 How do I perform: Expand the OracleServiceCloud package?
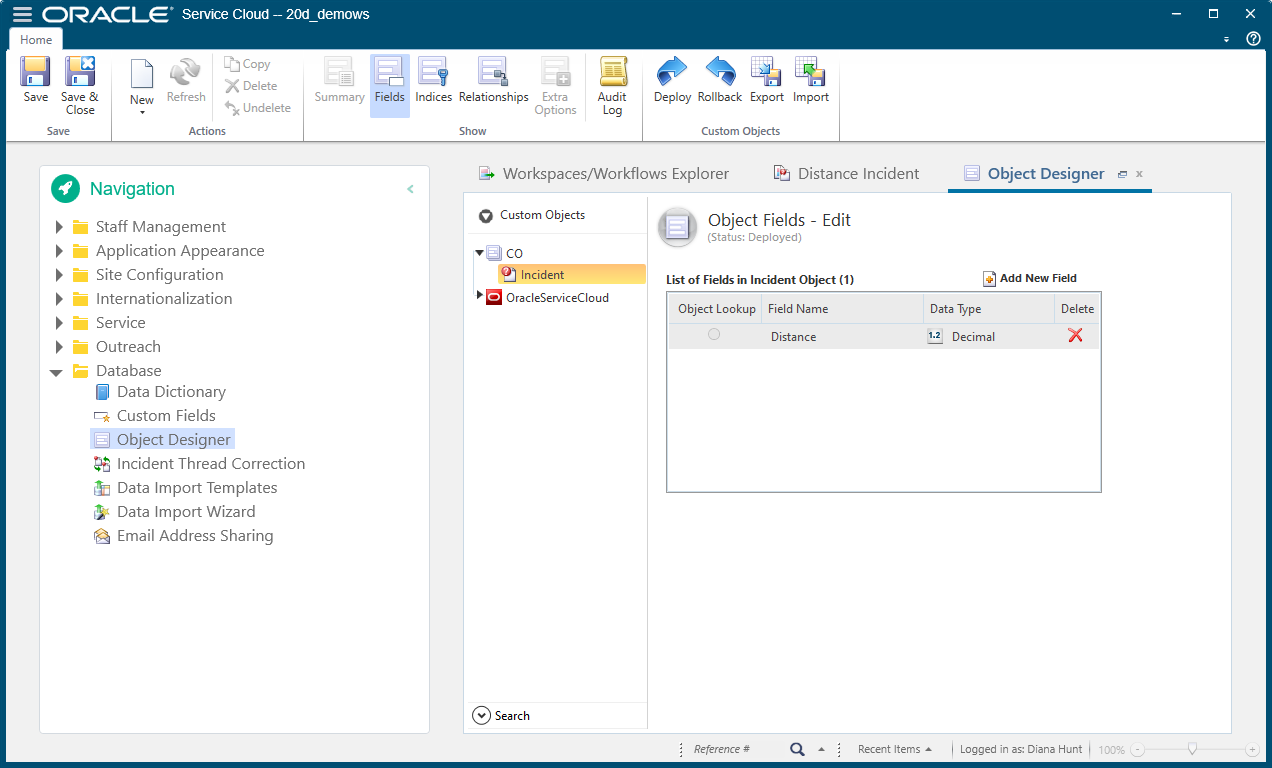click(x=479, y=297)
